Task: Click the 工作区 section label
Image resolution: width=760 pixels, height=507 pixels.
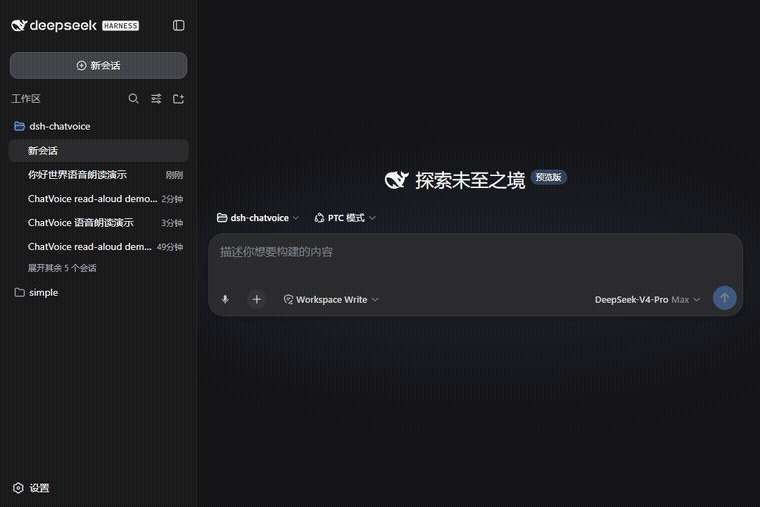Action: pyautogui.click(x=26, y=99)
